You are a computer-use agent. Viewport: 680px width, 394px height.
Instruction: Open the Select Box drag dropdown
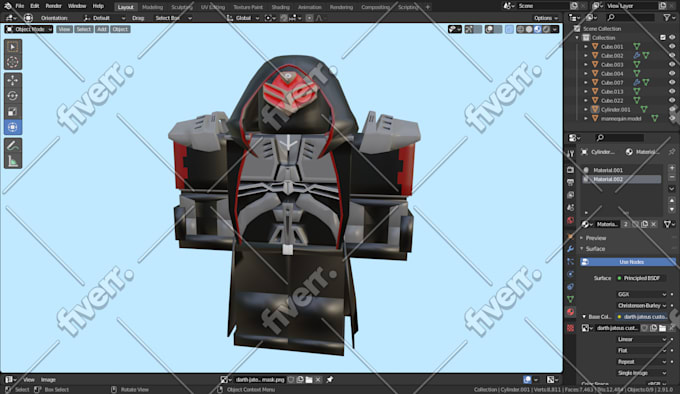[x=173, y=18]
